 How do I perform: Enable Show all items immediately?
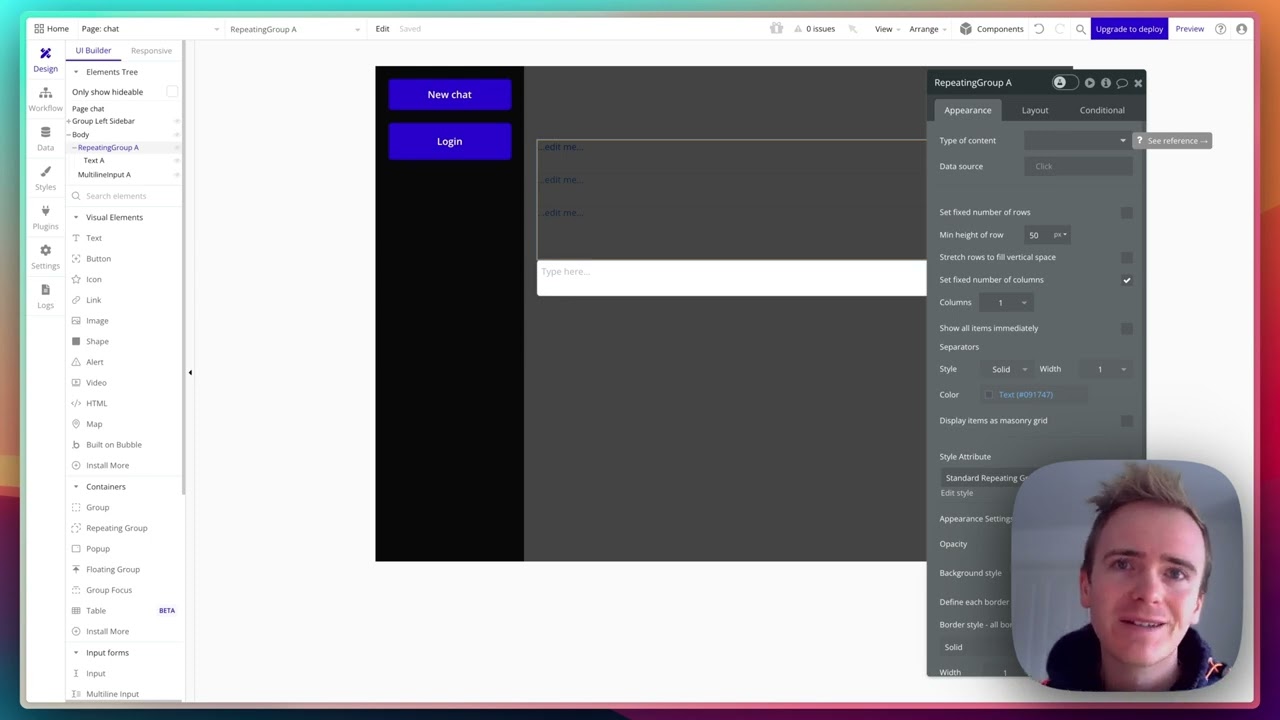point(1127,328)
